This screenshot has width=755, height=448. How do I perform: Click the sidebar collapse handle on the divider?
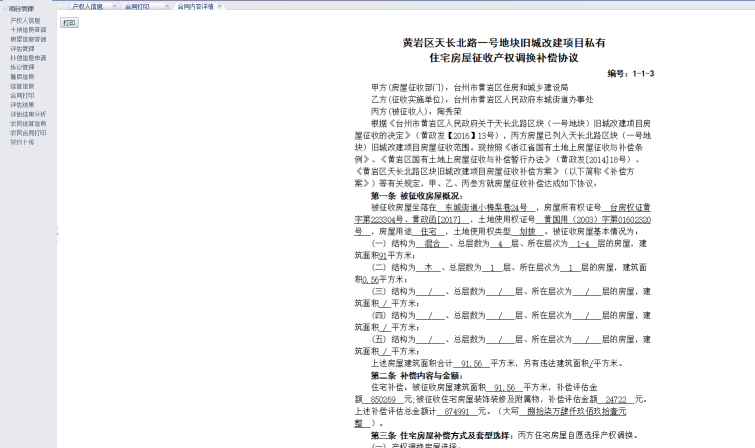click(x=58, y=234)
